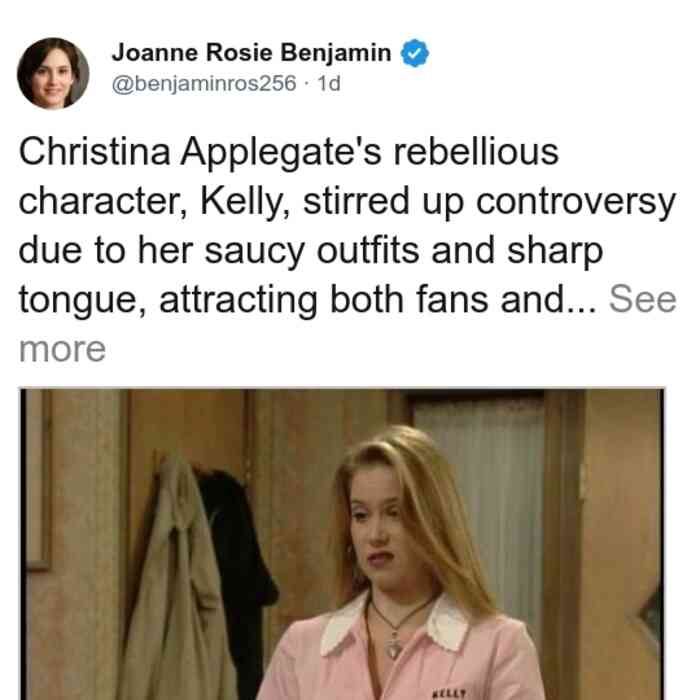The width and height of the screenshot is (700, 700).
Task: Visit the @benjaminros256 handle
Action: [204, 83]
